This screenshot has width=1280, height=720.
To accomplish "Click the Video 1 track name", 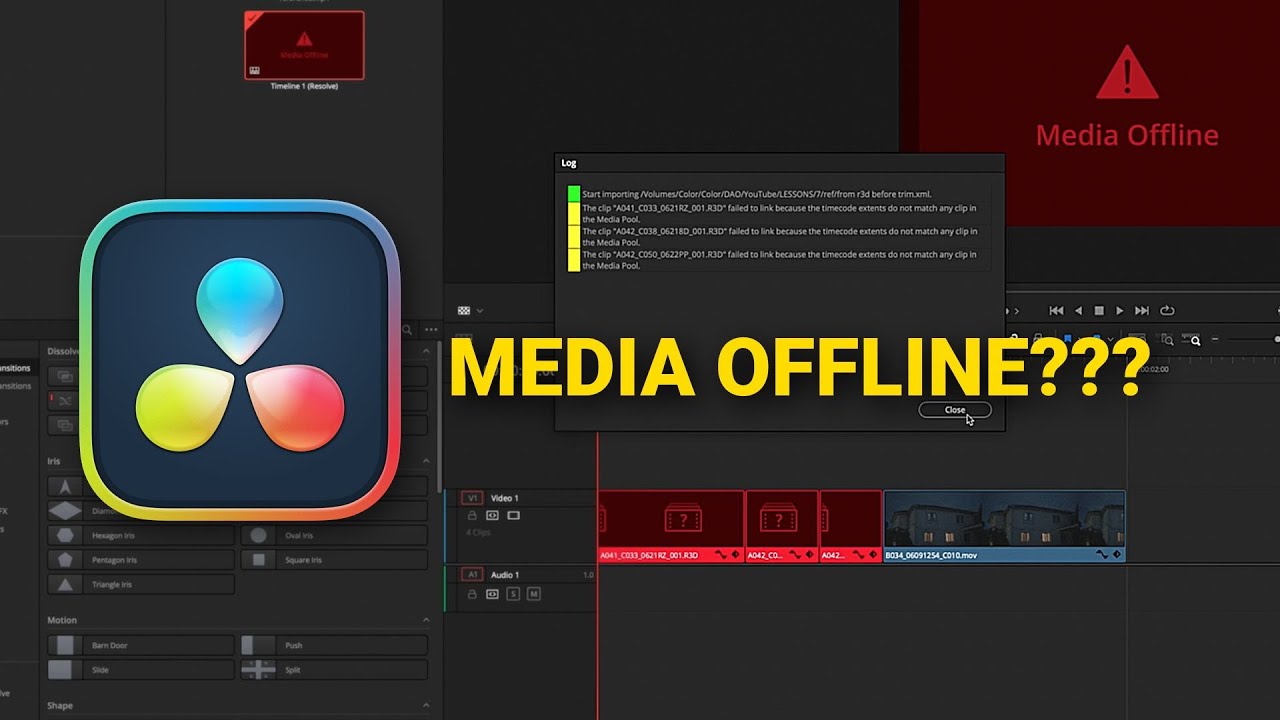I will [504, 498].
